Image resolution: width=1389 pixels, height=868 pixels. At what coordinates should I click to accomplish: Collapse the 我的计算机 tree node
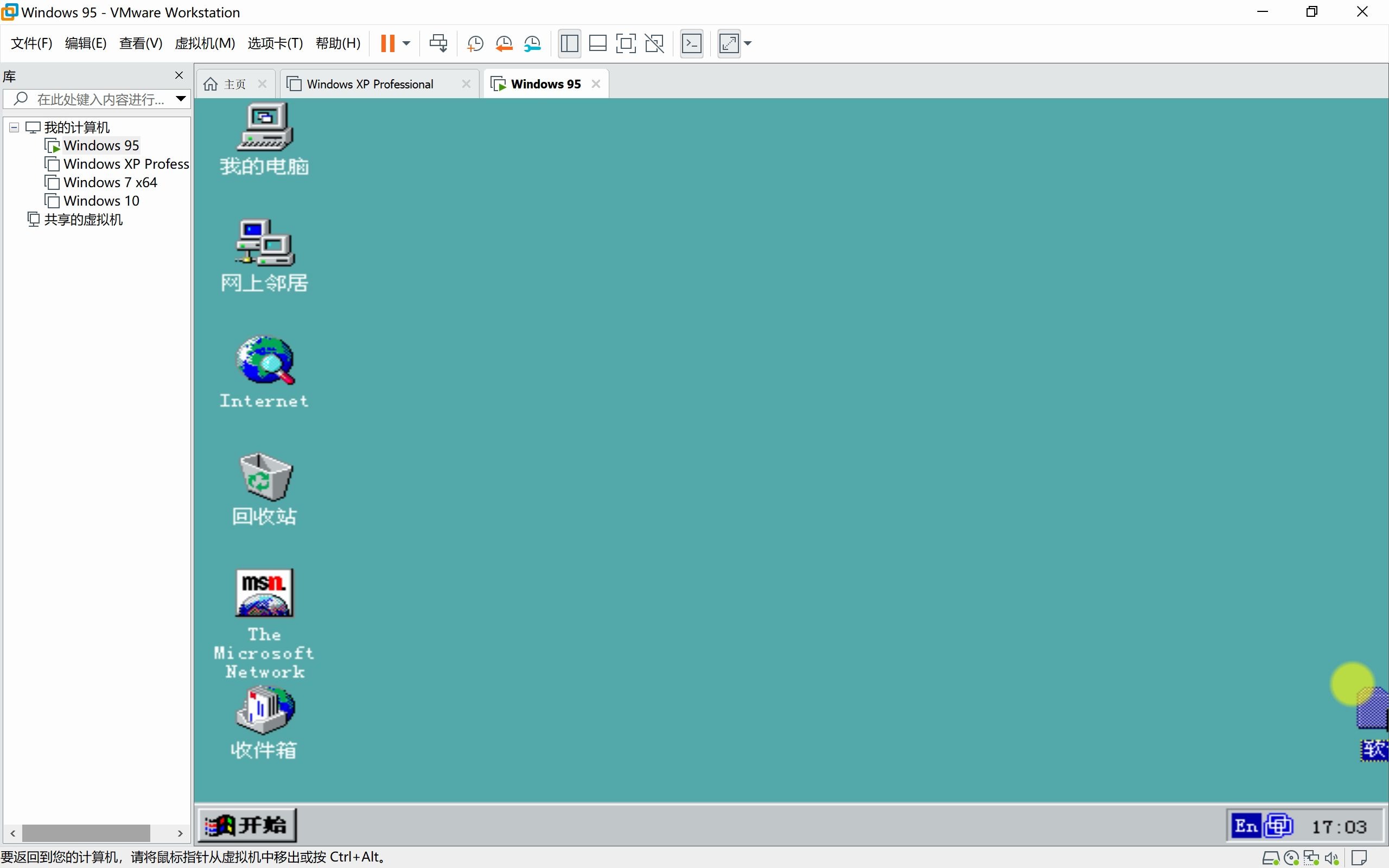pos(14,127)
